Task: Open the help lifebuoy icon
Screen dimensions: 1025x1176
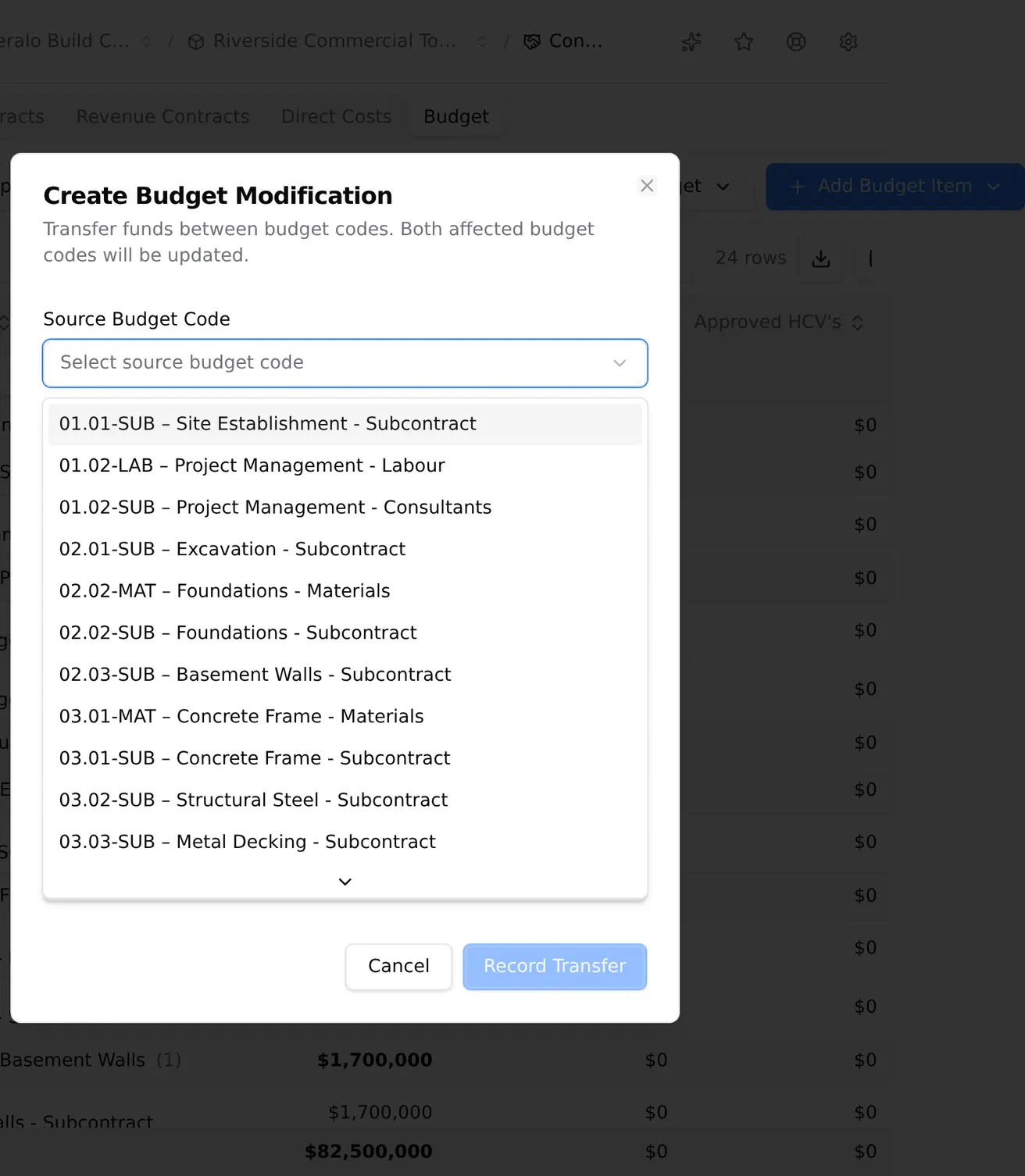Action: point(796,41)
